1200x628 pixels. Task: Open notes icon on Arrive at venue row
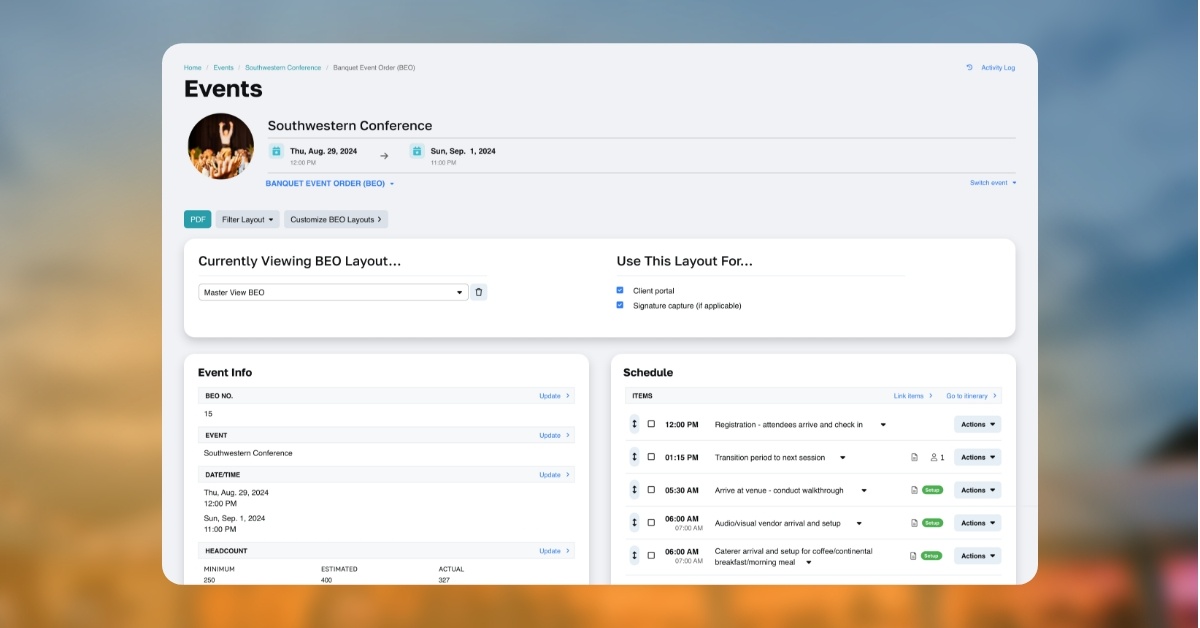point(914,490)
